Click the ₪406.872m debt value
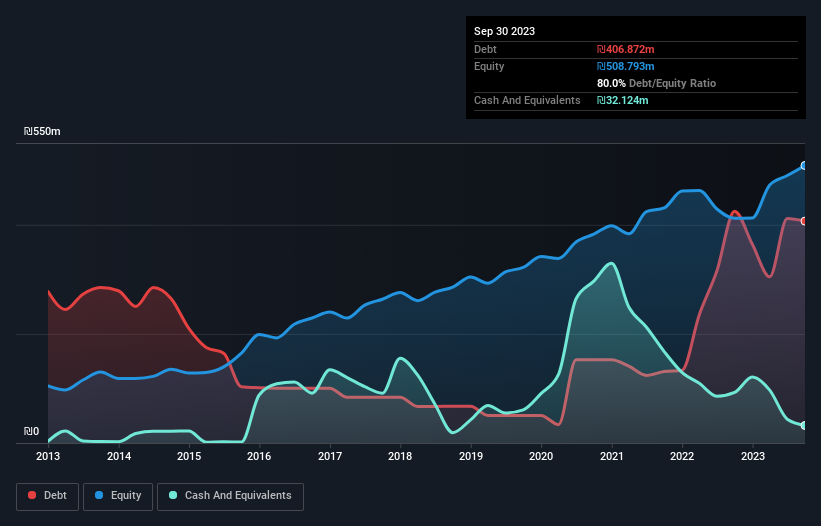The width and height of the screenshot is (821, 526). 626,49
